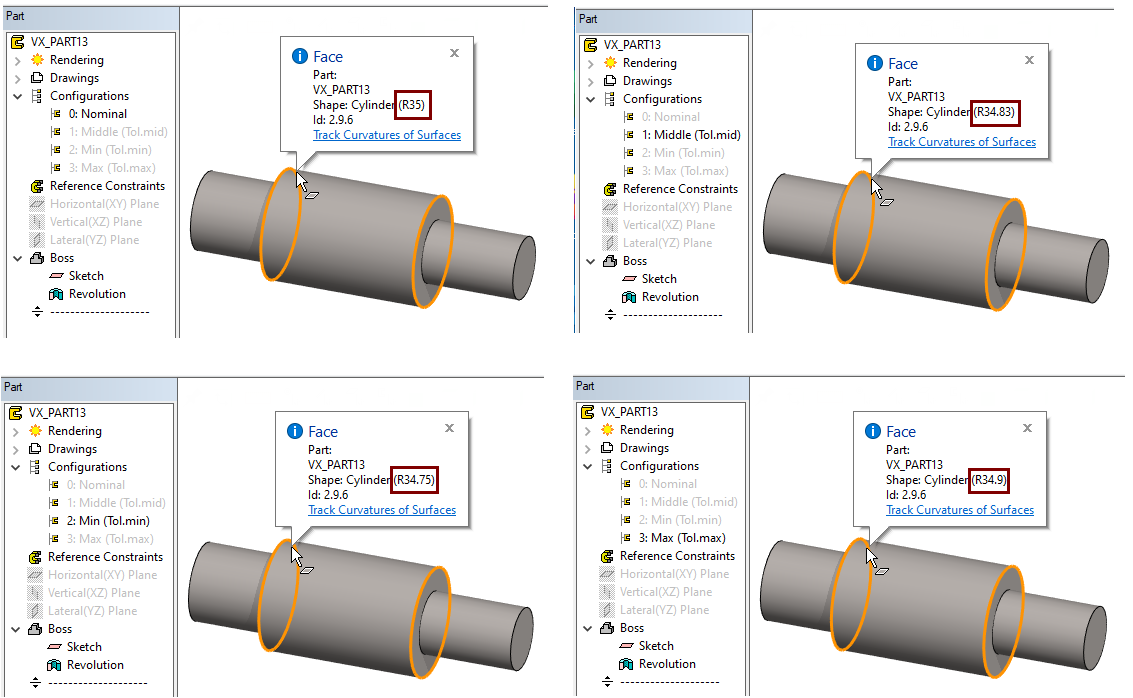This screenshot has height=698, width=1133.
Task: Click Reference Constraints icon in R35 view
Action: point(37,186)
